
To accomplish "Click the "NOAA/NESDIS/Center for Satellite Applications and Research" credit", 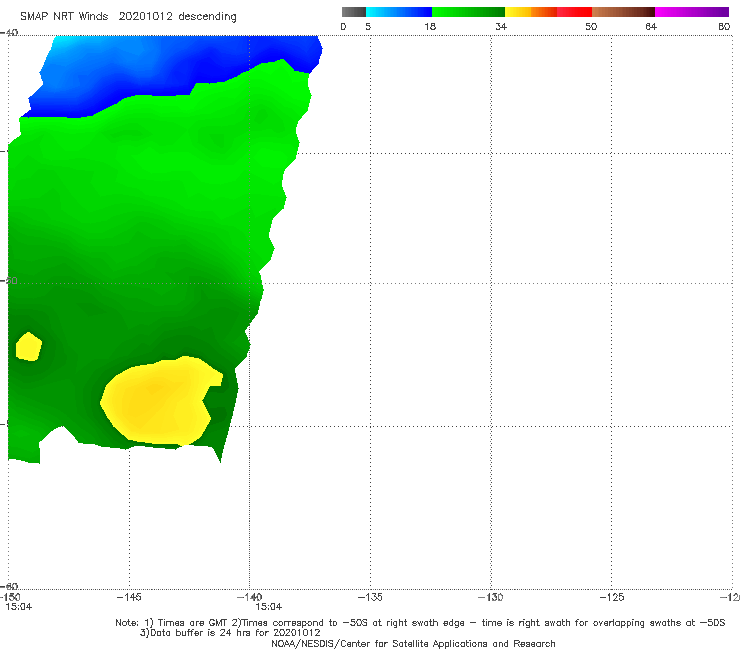I will tap(413, 643).
